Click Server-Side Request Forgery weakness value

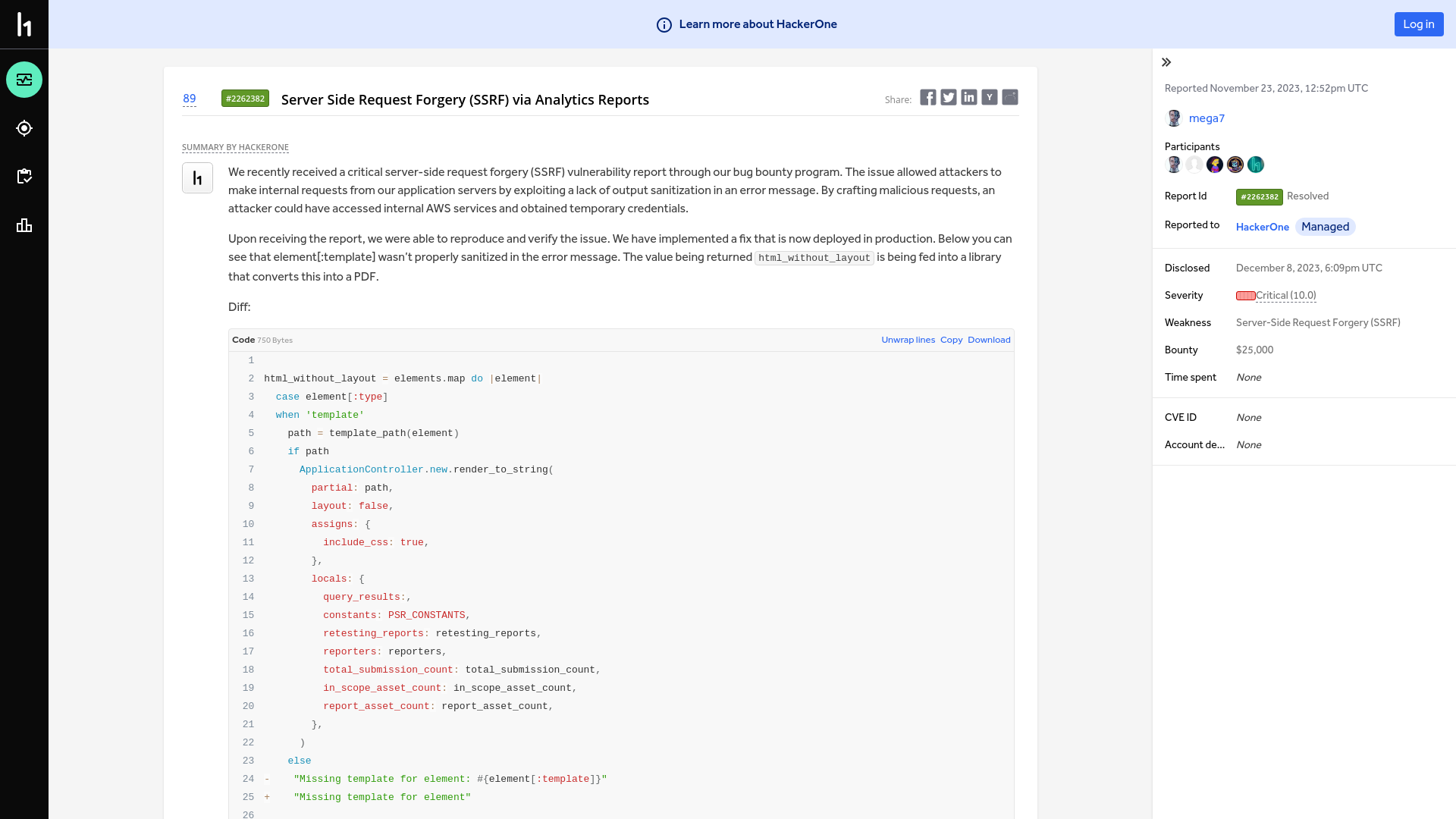[1318, 323]
